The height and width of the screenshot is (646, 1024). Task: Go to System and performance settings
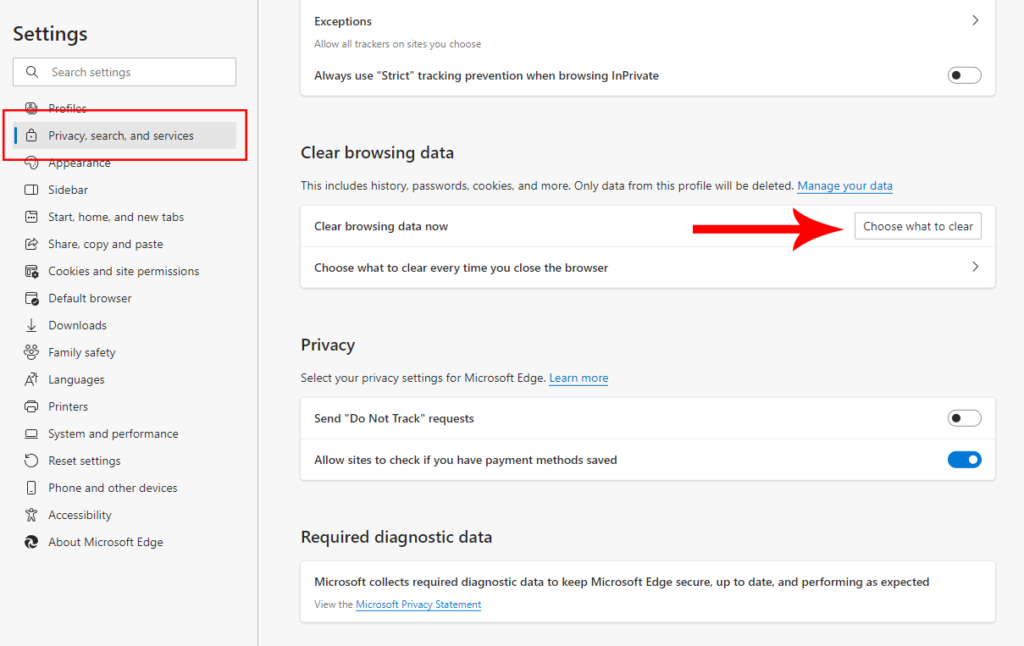coord(113,434)
